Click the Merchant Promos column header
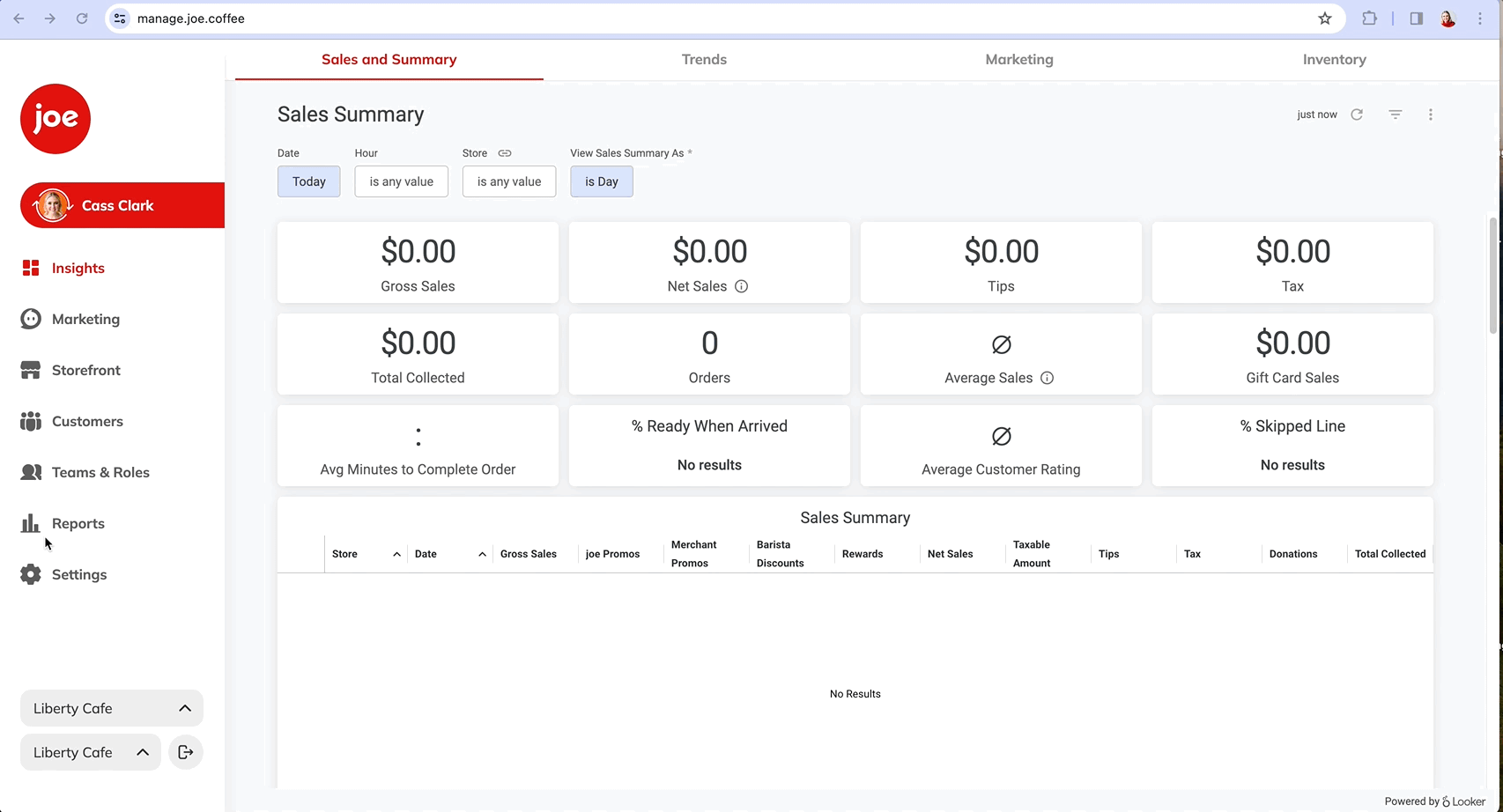The width and height of the screenshot is (1503, 812). 694,554
